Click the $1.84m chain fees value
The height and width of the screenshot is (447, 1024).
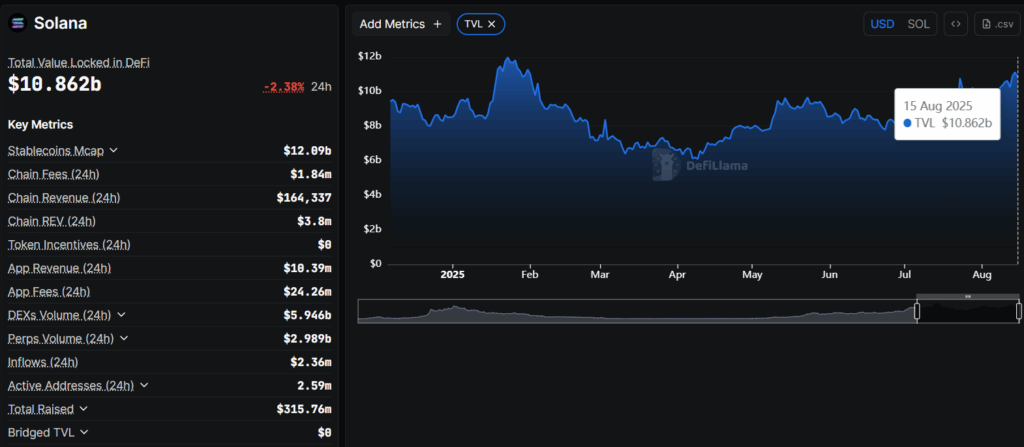click(310, 174)
